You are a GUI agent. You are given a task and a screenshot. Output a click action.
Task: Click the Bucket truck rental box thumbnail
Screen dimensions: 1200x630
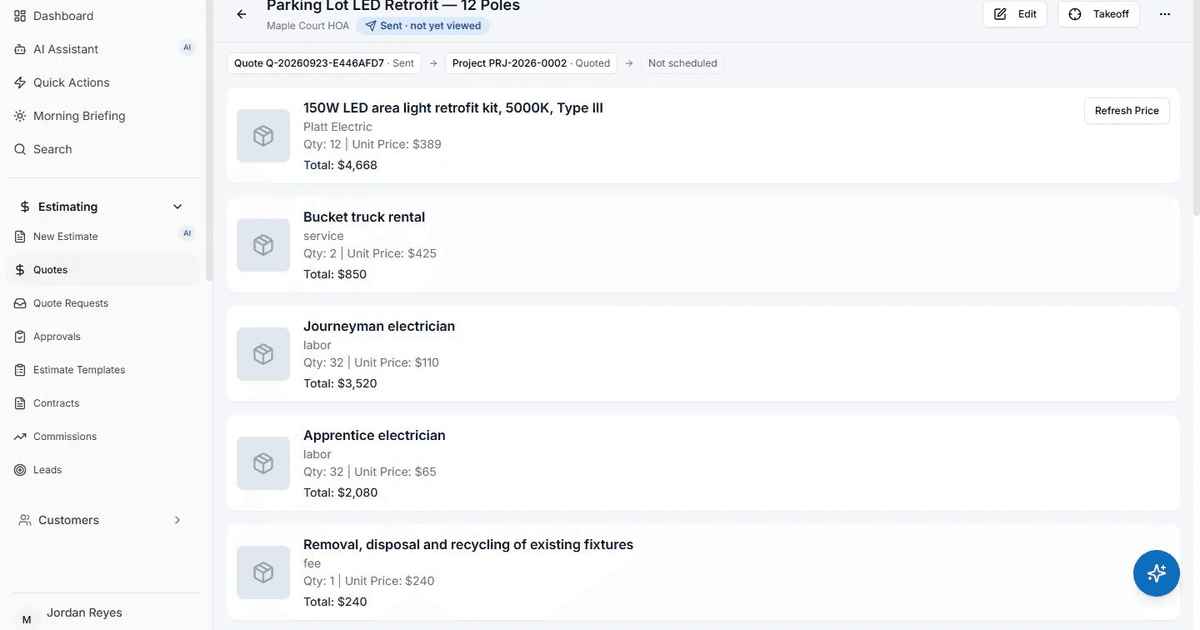point(263,245)
